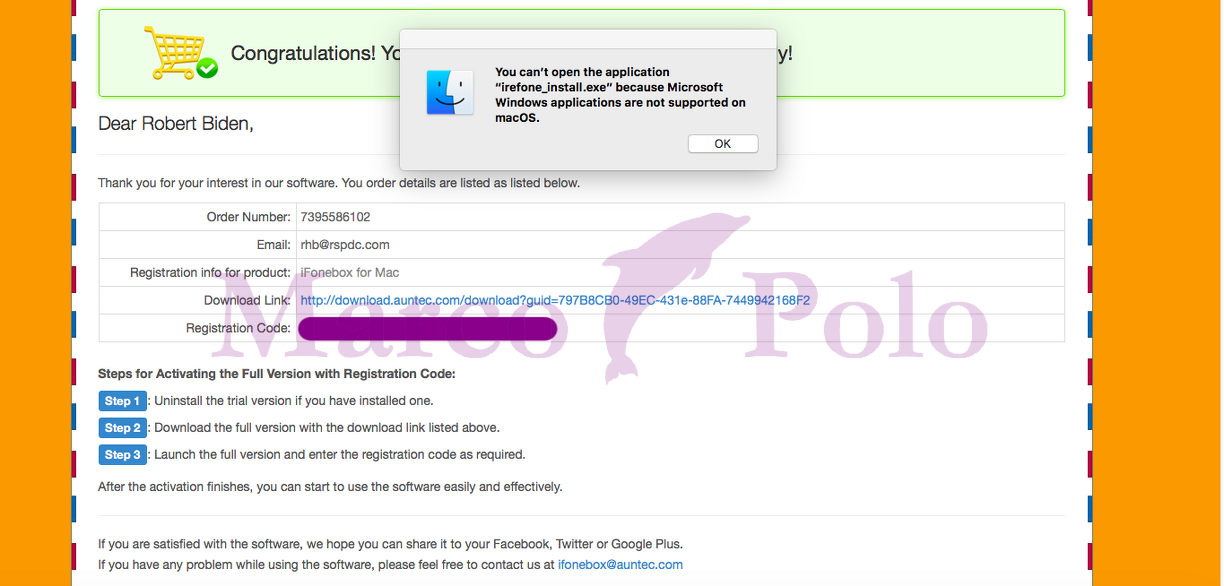
Task: Open the download.auntec.com download link
Action: click(555, 300)
